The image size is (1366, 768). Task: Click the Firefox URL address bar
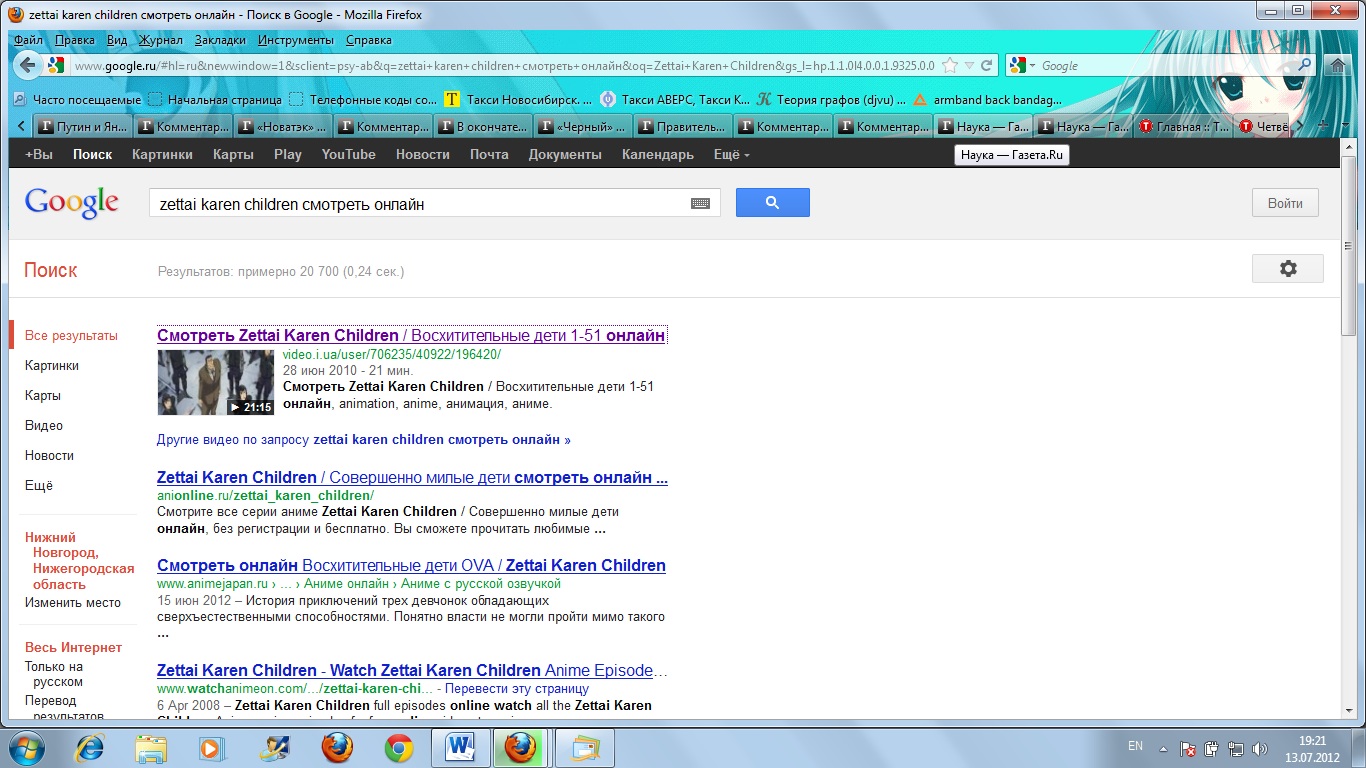point(505,66)
